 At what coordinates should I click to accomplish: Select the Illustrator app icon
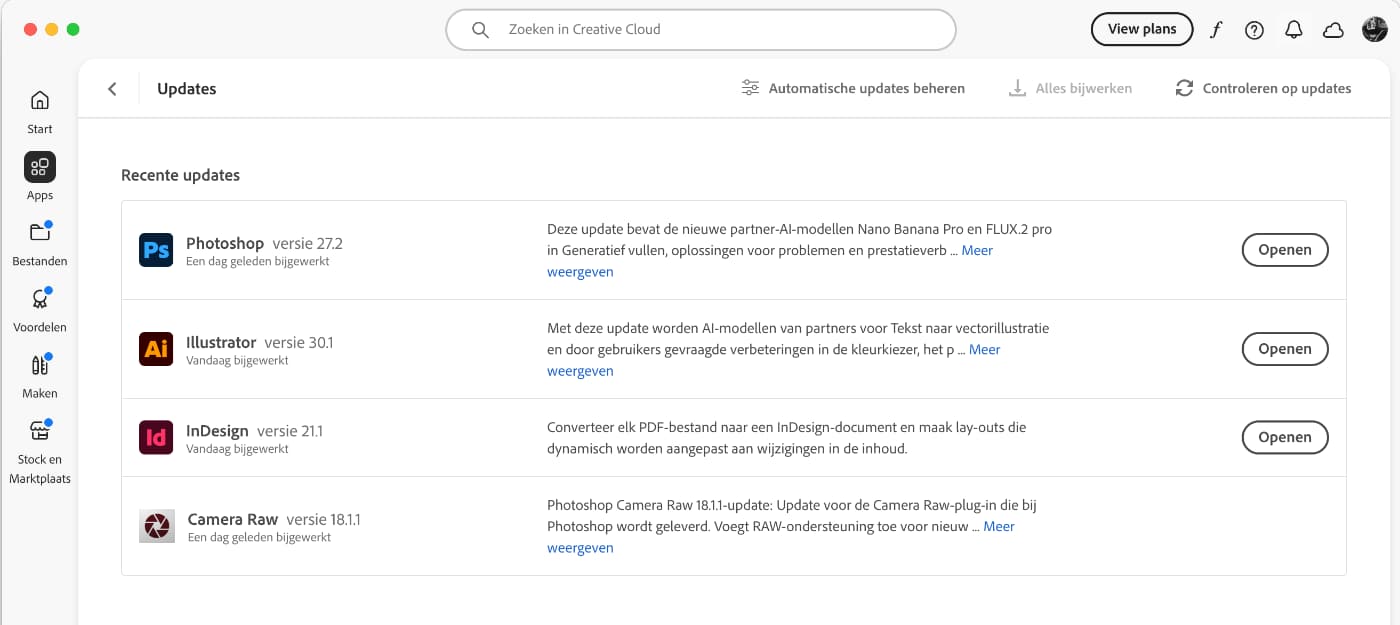point(155,349)
